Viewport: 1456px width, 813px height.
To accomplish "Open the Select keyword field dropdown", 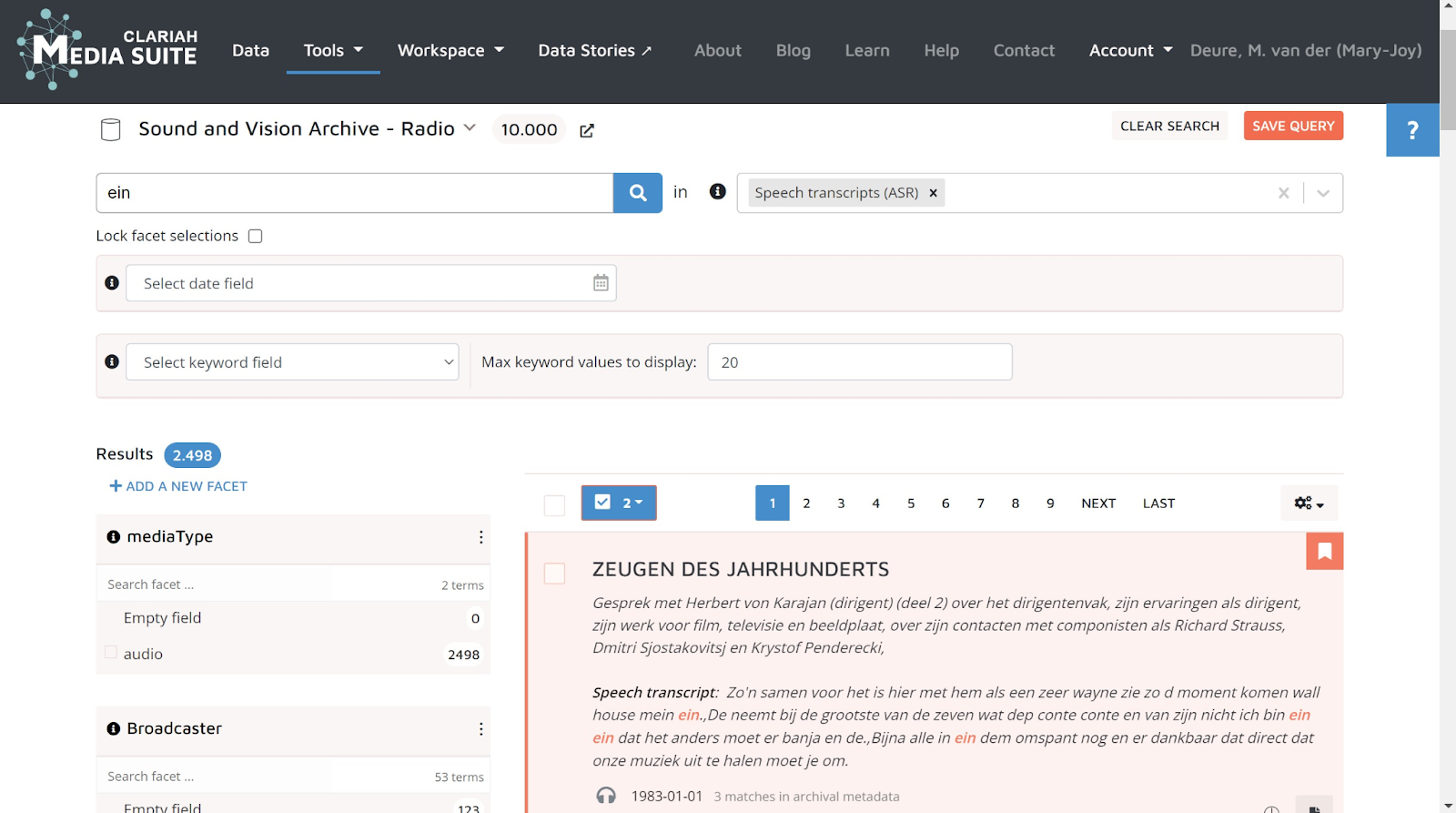I will coord(292,361).
